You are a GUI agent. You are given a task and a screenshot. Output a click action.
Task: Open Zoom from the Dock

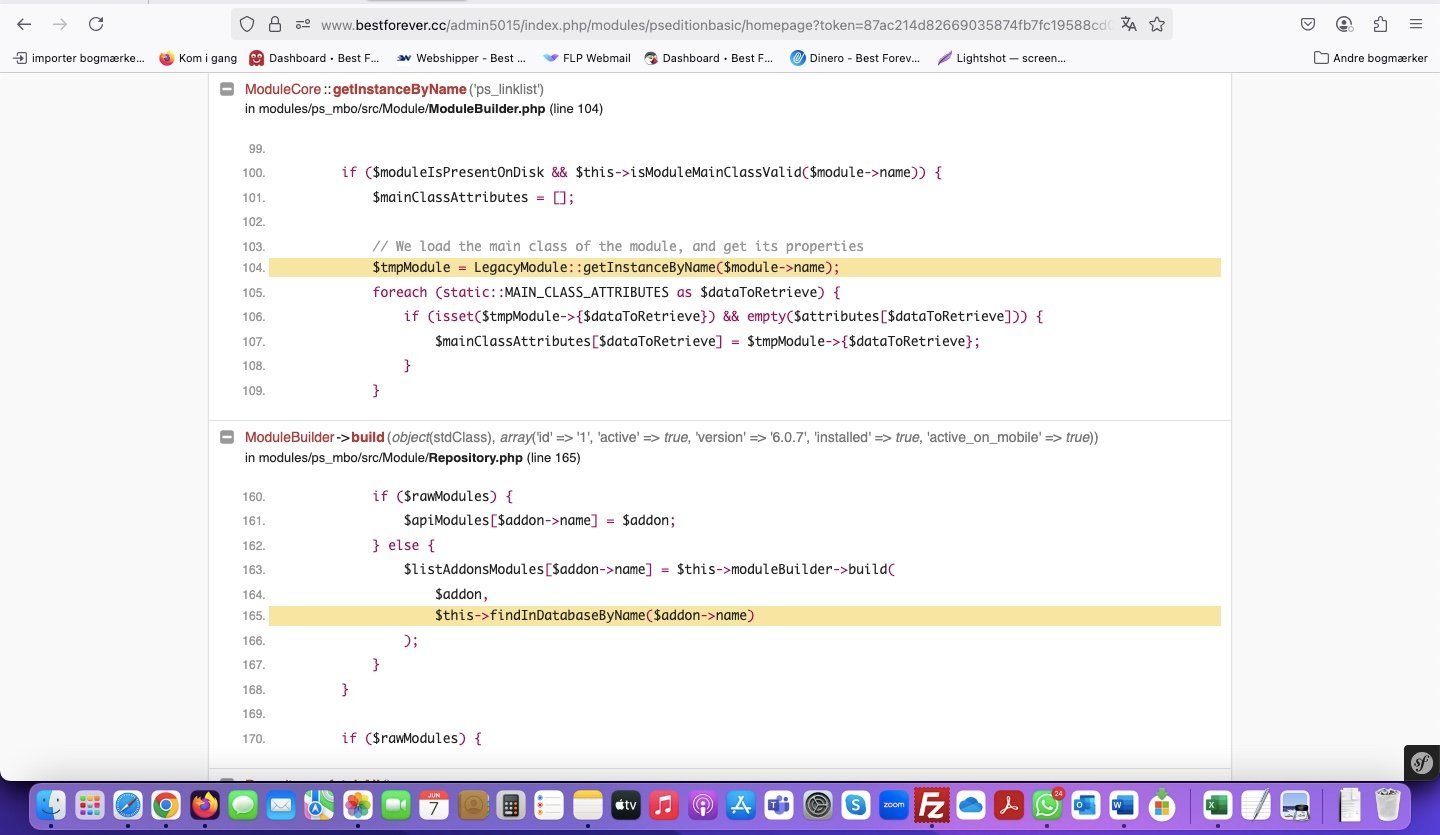(893, 805)
